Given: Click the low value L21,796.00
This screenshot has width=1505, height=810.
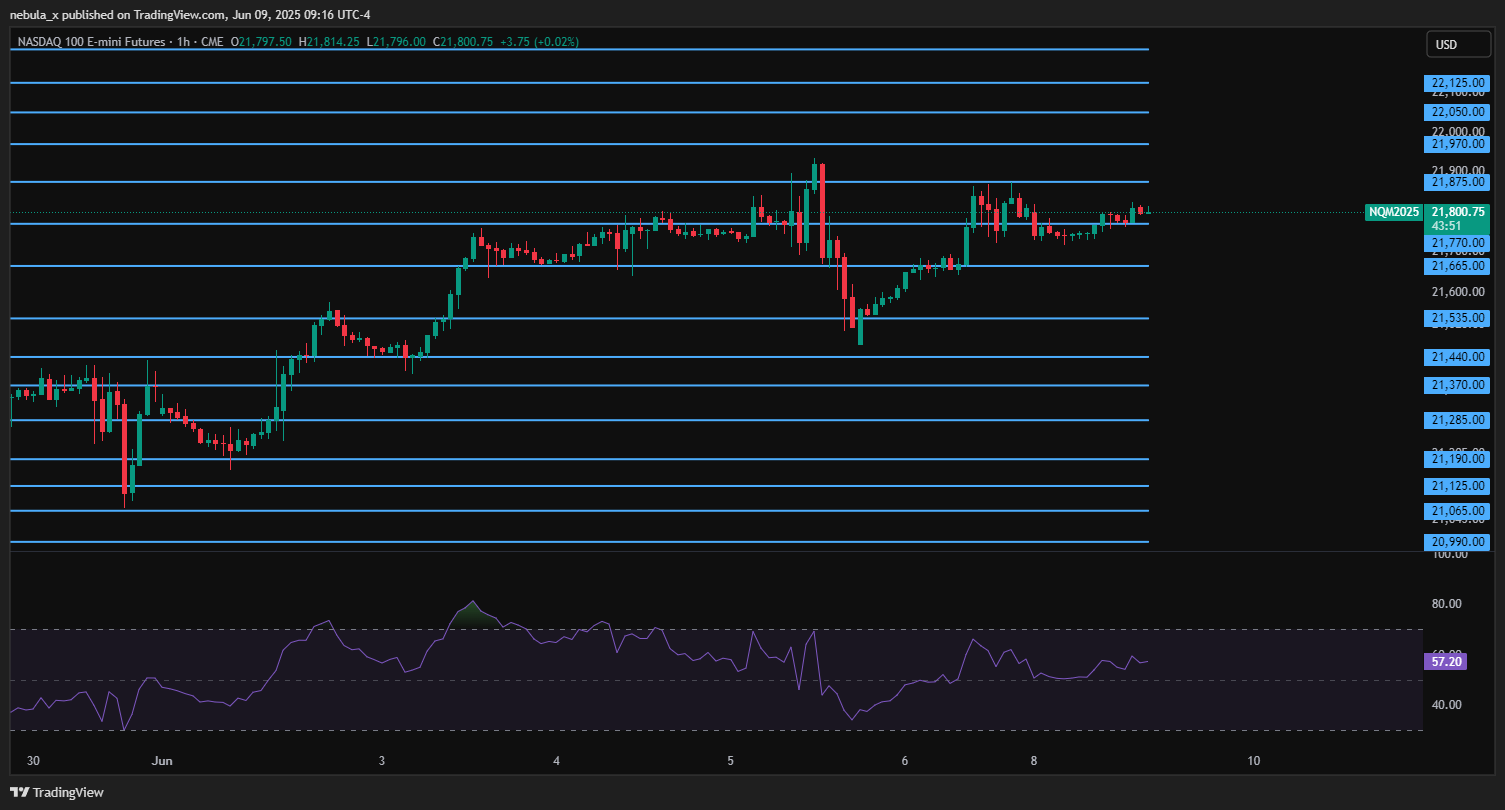Looking at the screenshot, I should point(396,42).
